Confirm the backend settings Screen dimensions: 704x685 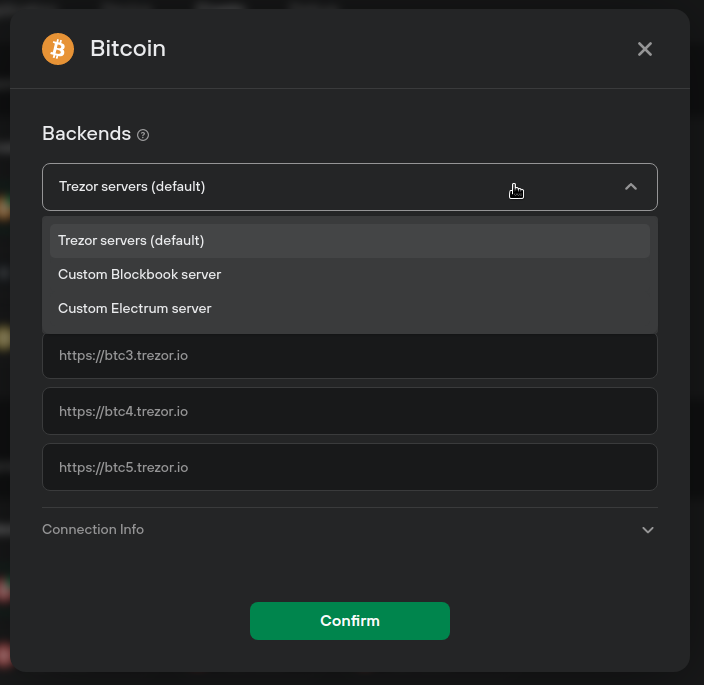[350, 621]
